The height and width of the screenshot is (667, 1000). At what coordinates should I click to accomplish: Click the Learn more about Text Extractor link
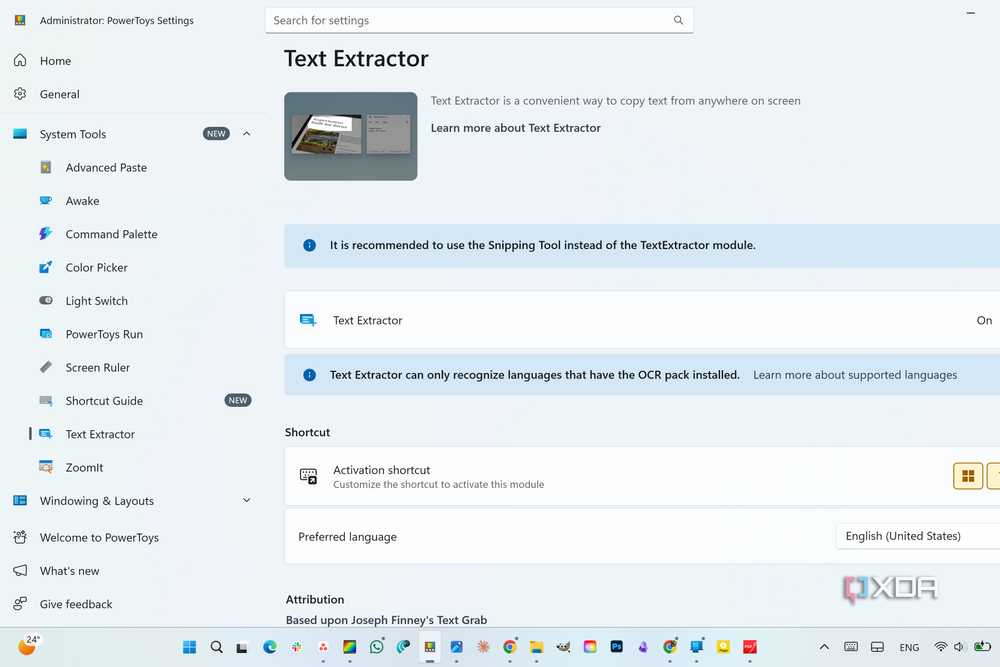(x=515, y=128)
